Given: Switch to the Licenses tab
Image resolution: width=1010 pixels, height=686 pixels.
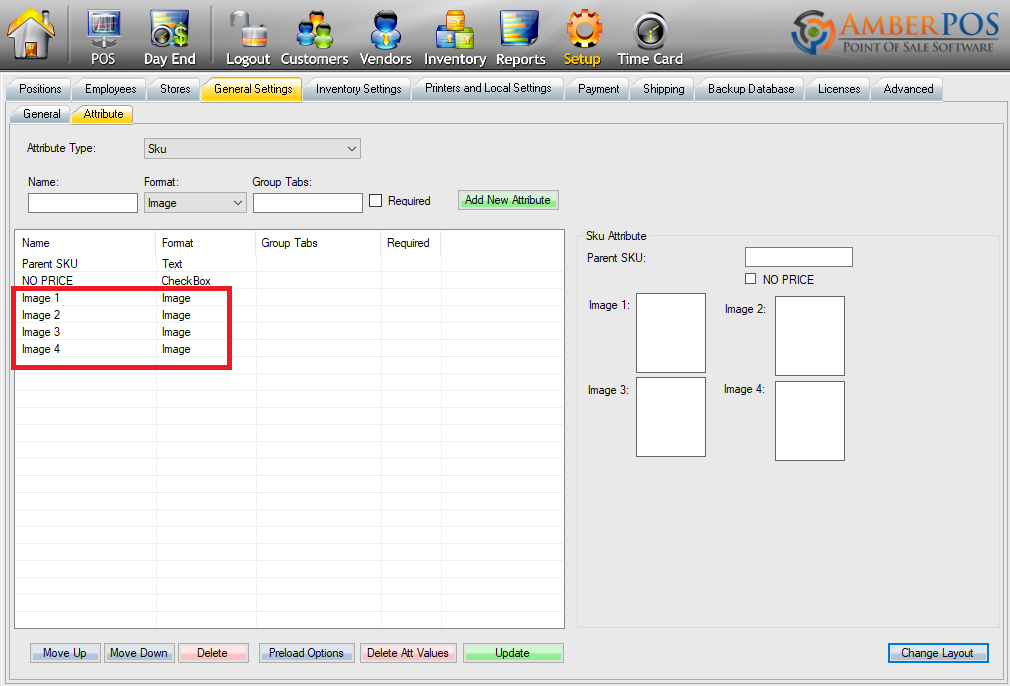Looking at the screenshot, I should [839, 89].
